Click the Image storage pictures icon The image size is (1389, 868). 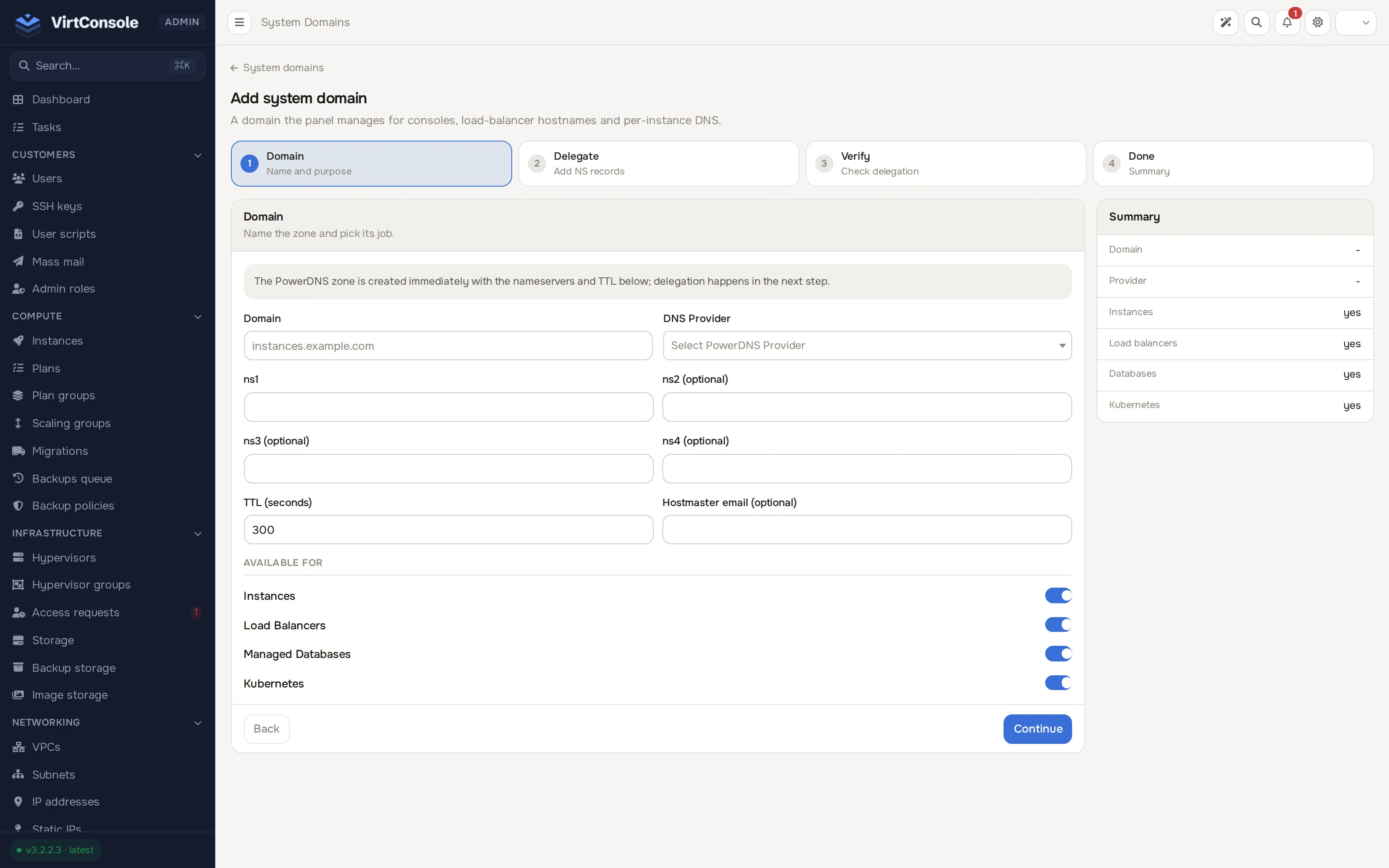click(18, 695)
